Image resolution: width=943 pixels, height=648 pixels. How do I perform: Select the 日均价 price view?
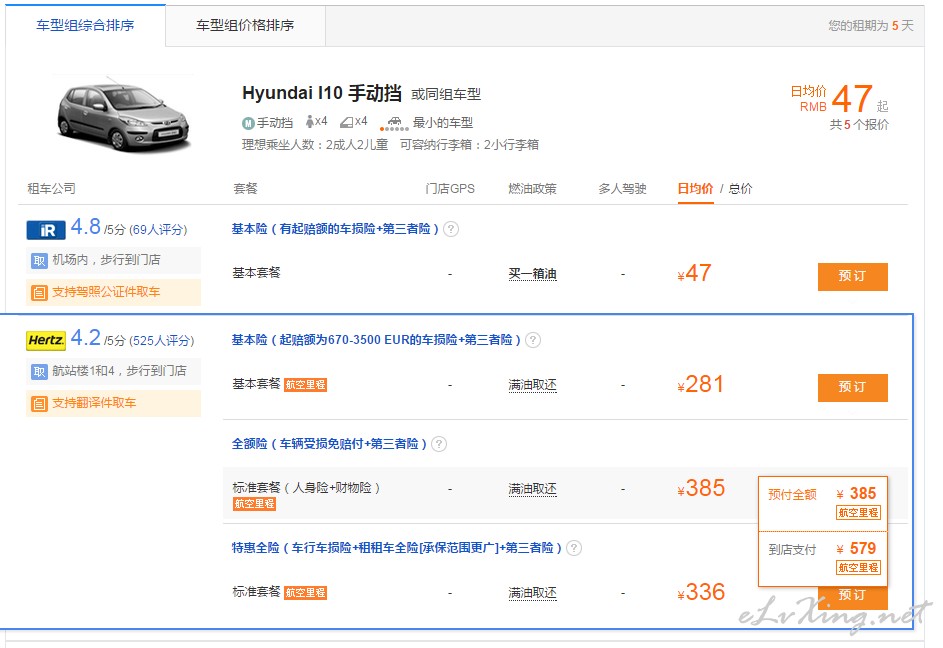coord(695,188)
